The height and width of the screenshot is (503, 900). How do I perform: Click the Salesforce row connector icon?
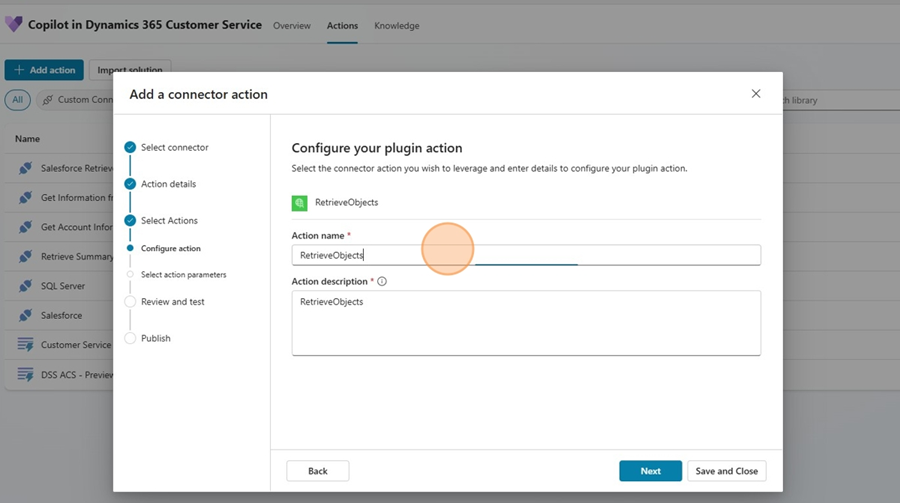25,315
